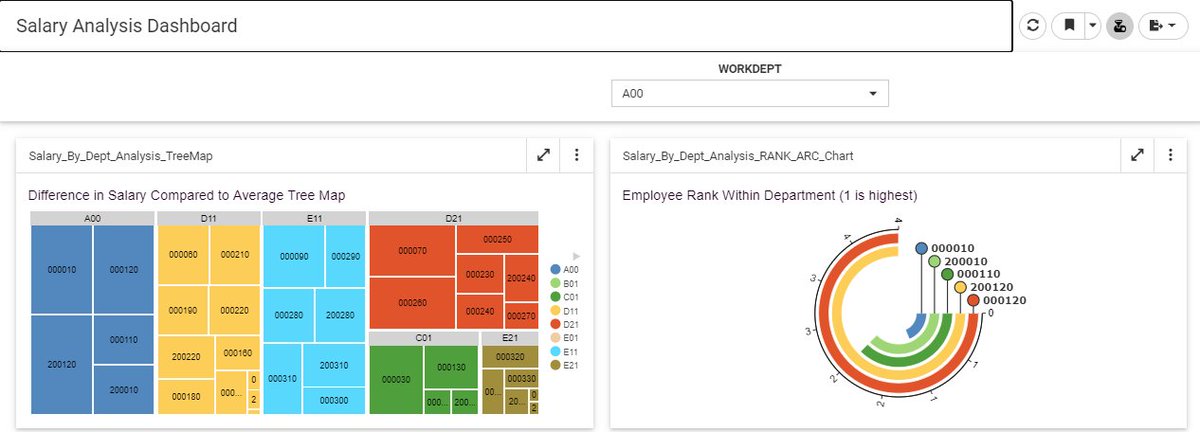Select the D21 treemap group header

(454, 218)
